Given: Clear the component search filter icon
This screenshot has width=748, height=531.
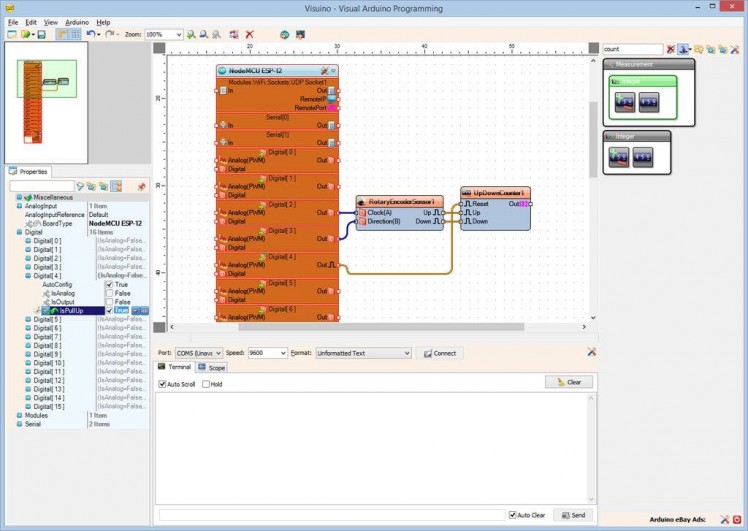Looking at the screenshot, I should (x=670, y=49).
